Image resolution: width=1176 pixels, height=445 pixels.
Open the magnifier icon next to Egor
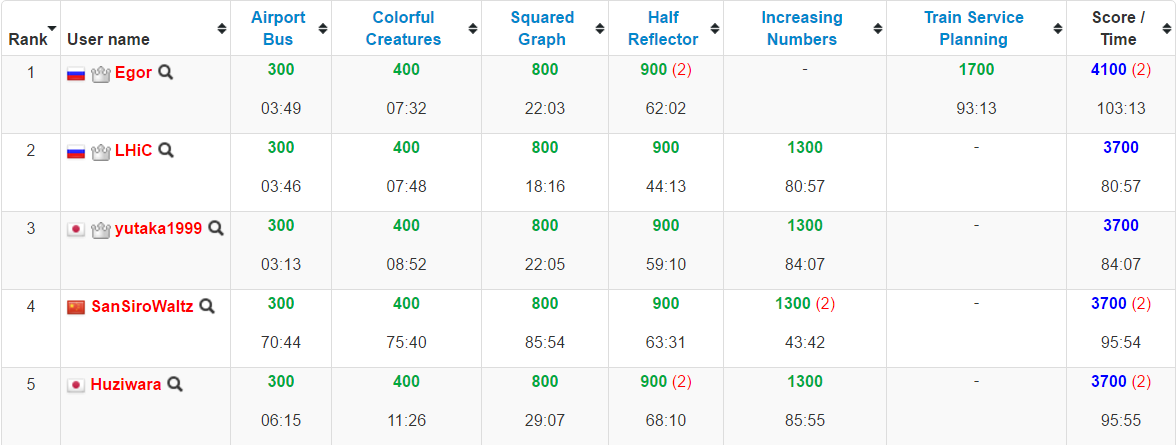(166, 73)
